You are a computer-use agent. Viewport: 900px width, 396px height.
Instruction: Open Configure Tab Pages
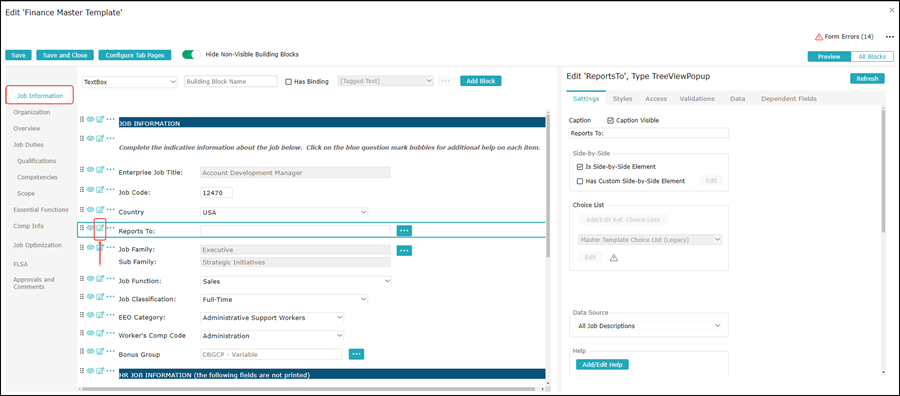135,55
